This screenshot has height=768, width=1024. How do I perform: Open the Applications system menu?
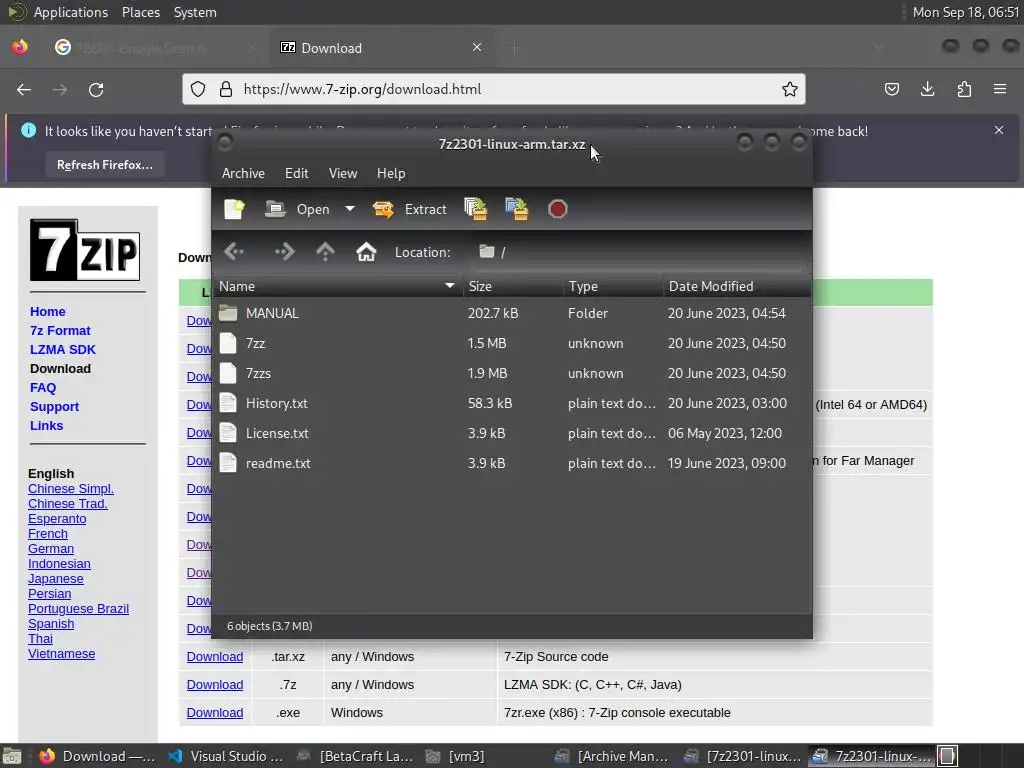[71, 12]
